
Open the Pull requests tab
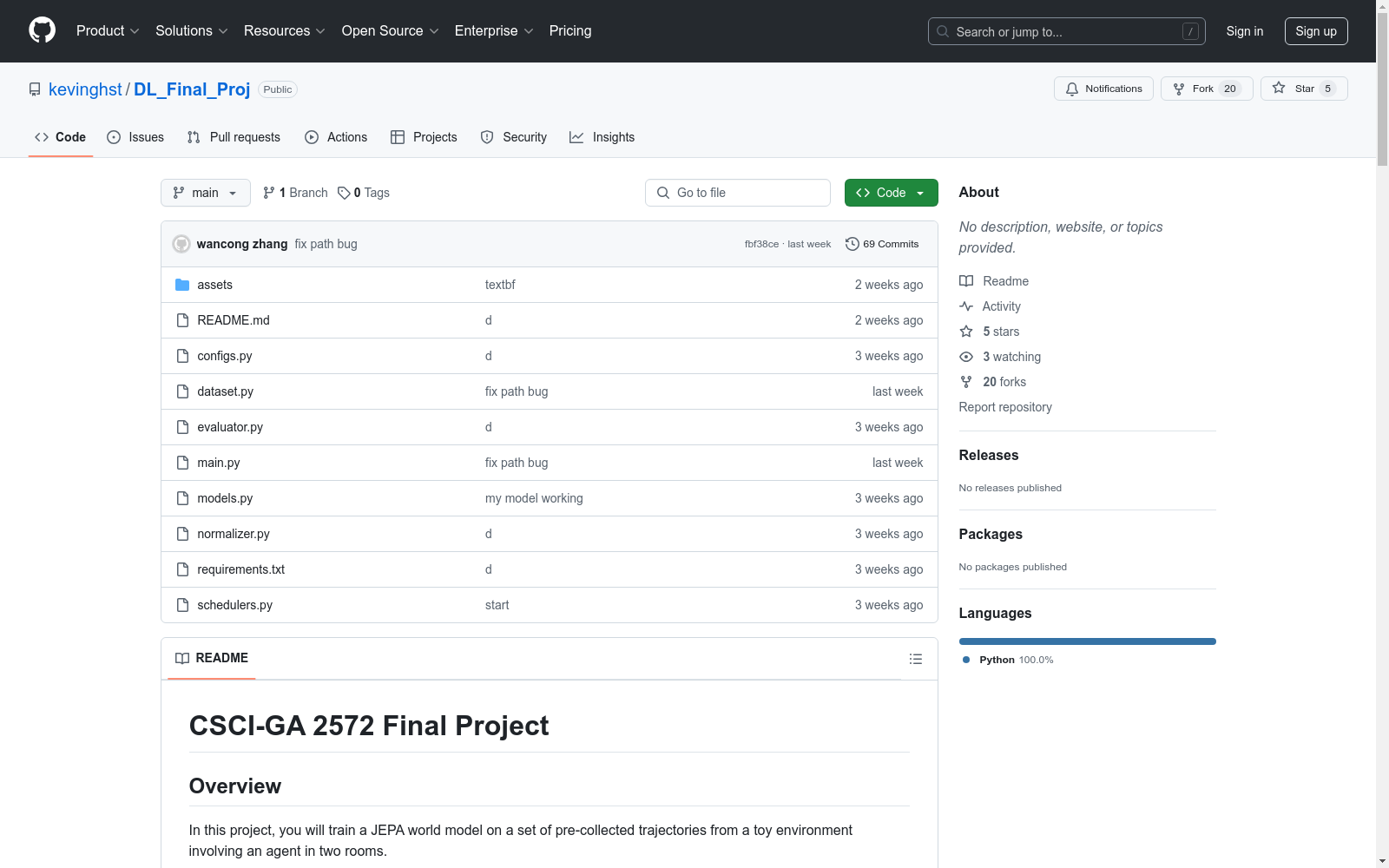(x=234, y=137)
